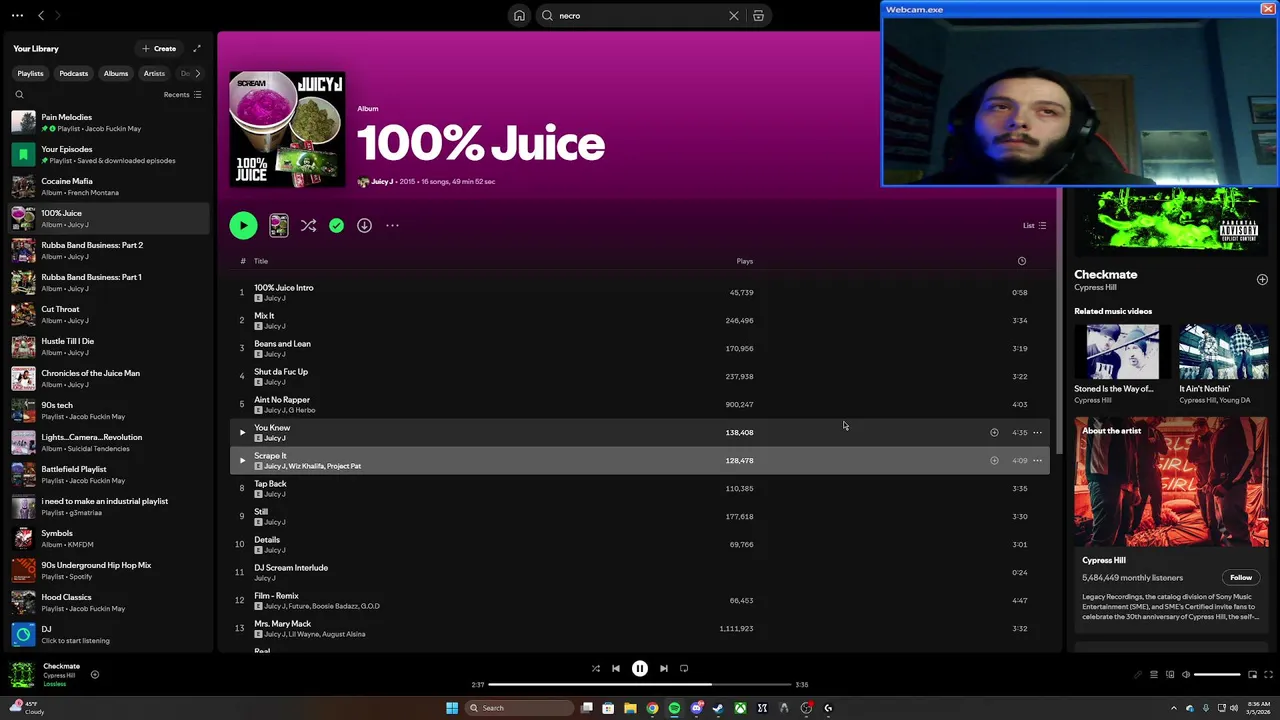Search within Your Library
The width and height of the screenshot is (1280, 720).
[x=19, y=95]
